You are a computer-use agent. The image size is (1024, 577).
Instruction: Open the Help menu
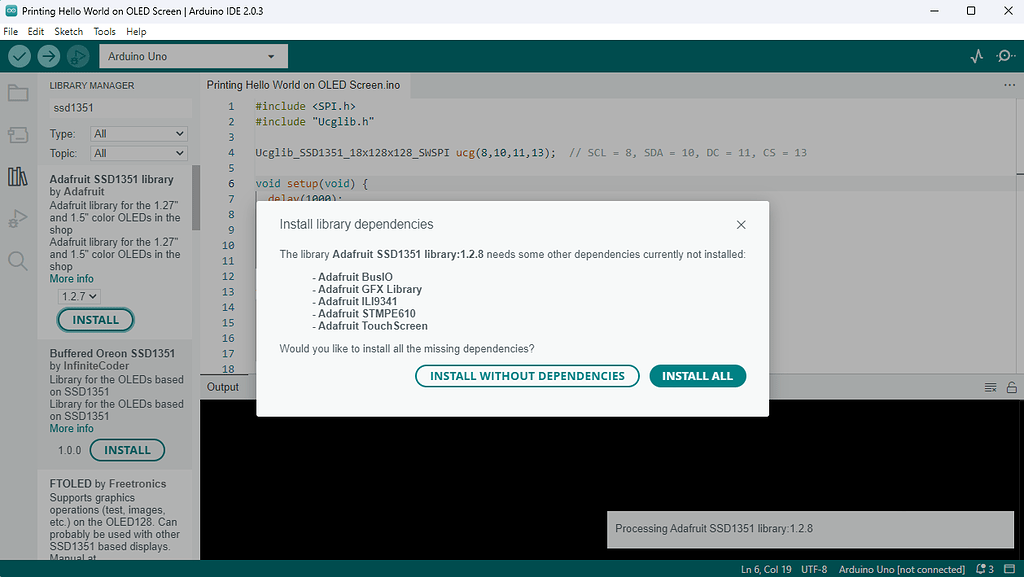(x=136, y=31)
